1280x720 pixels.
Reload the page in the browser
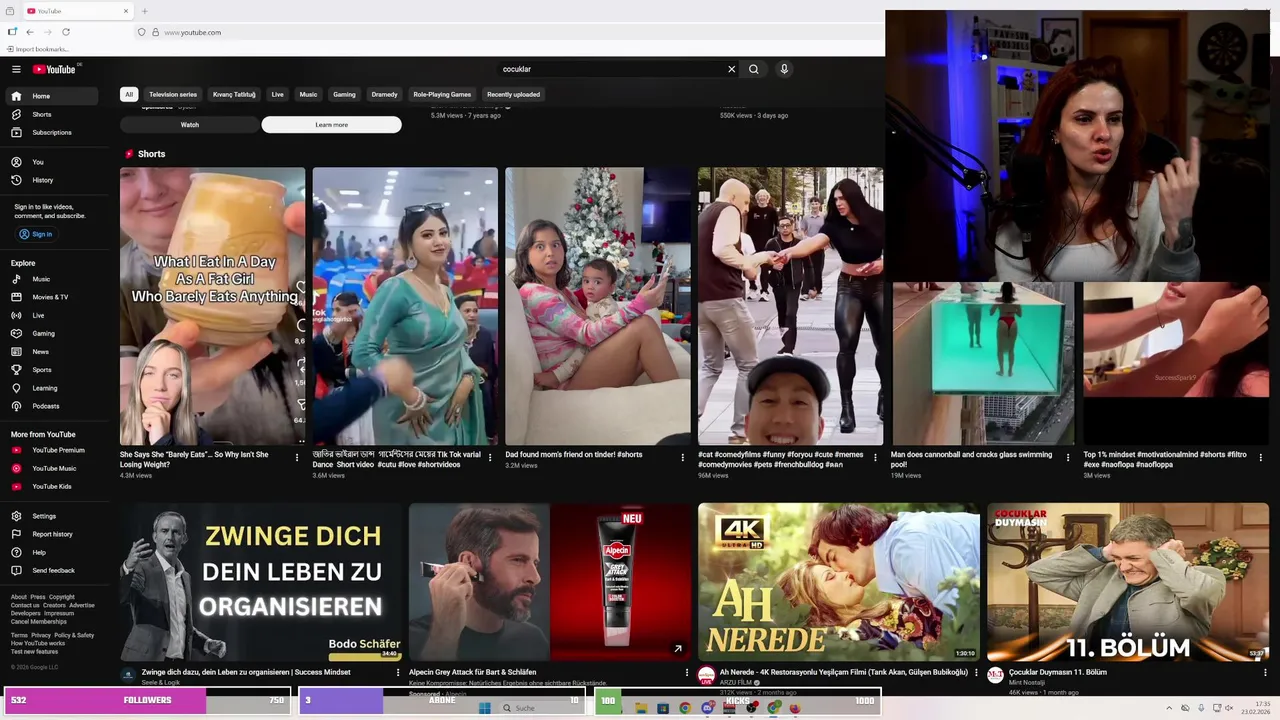coord(66,32)
